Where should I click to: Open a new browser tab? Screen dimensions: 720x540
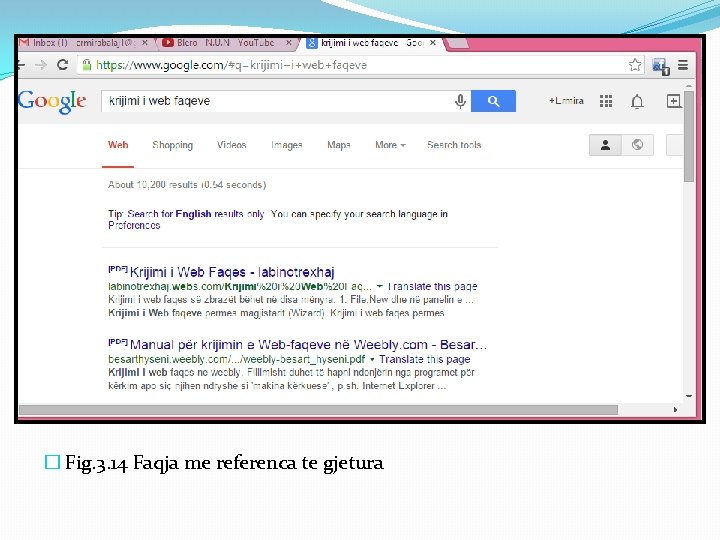457,43
